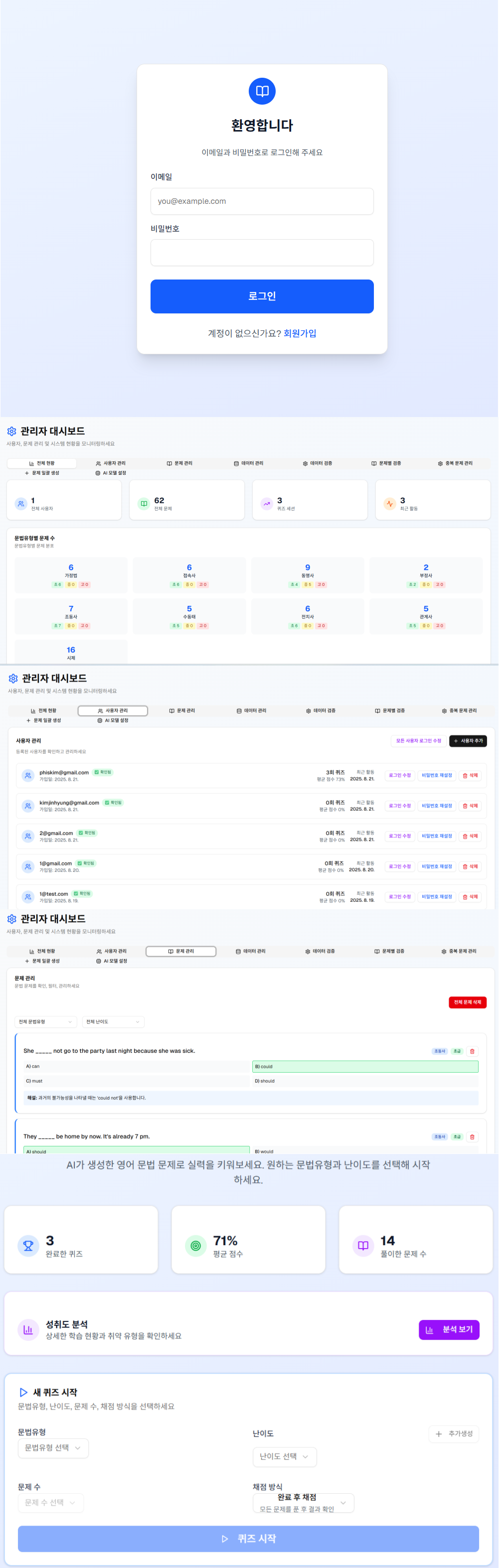Image resolution: width=499 pixels, height=1568 pixels.
Task: Open the 채점 방식 dropdown showing 완료 후 채점
Action: pyautogui.click(x=303, y=1502)
